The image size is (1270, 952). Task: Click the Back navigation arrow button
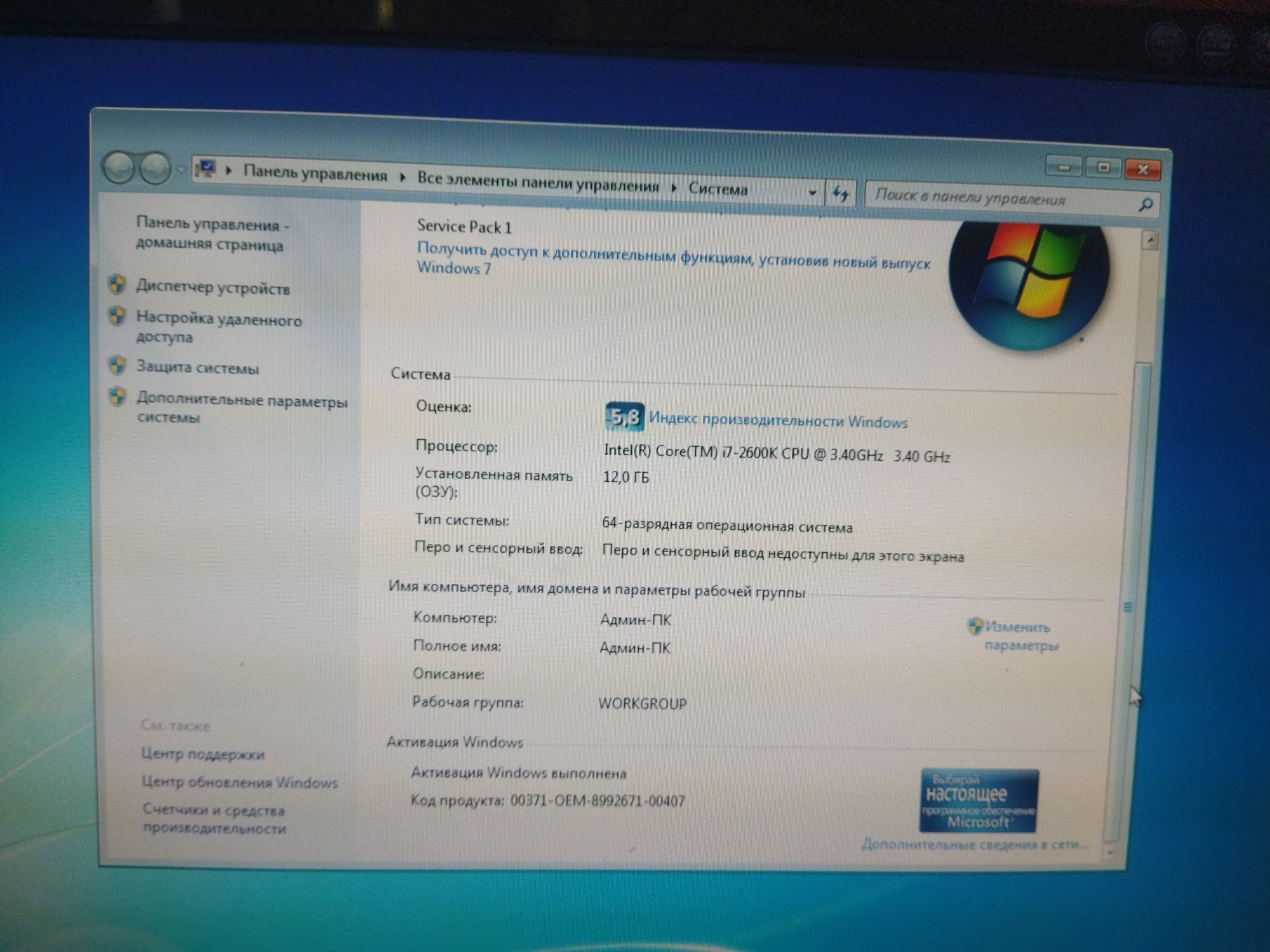(x=119, y=168)
